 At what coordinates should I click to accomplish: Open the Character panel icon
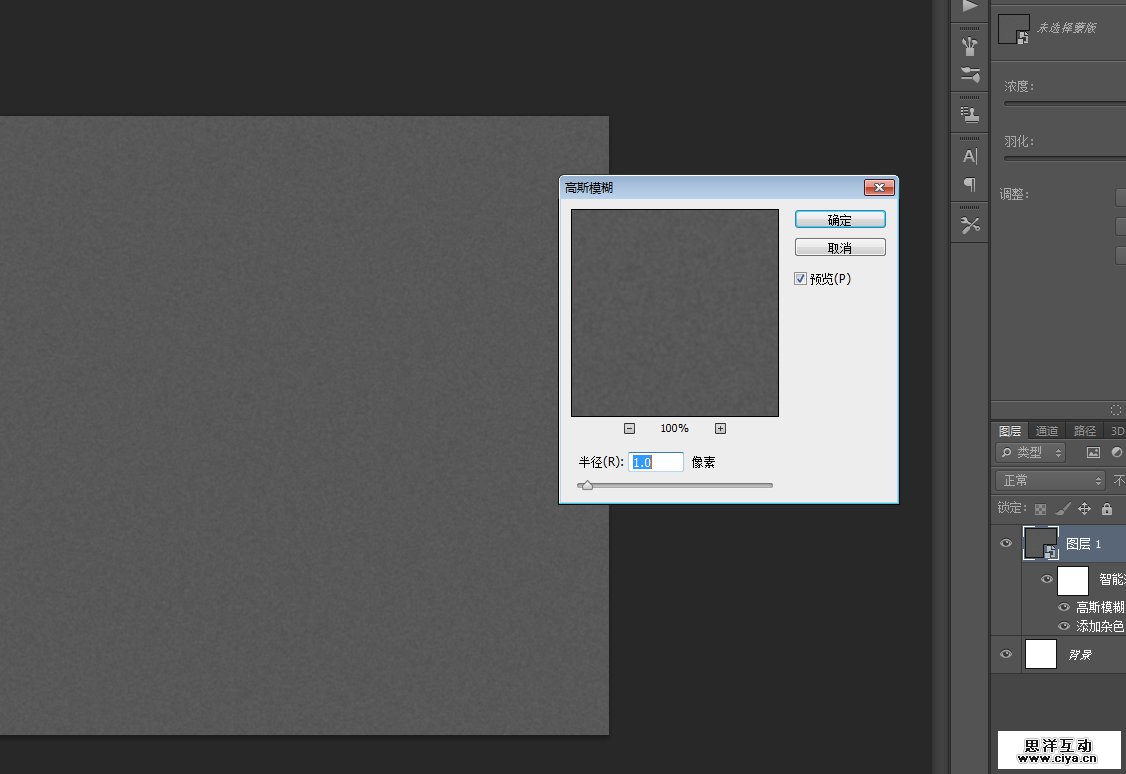pos(969,156)
